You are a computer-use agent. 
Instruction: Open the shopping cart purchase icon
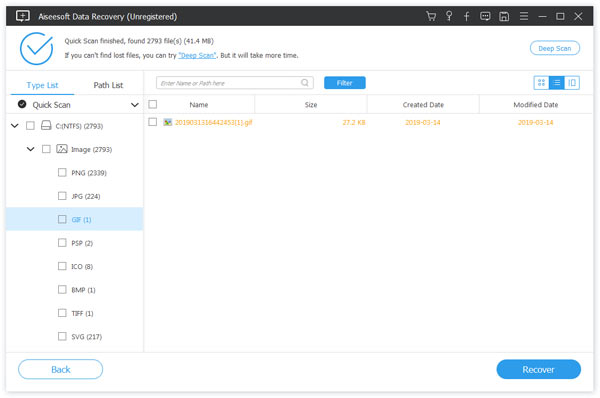[431, 16]
